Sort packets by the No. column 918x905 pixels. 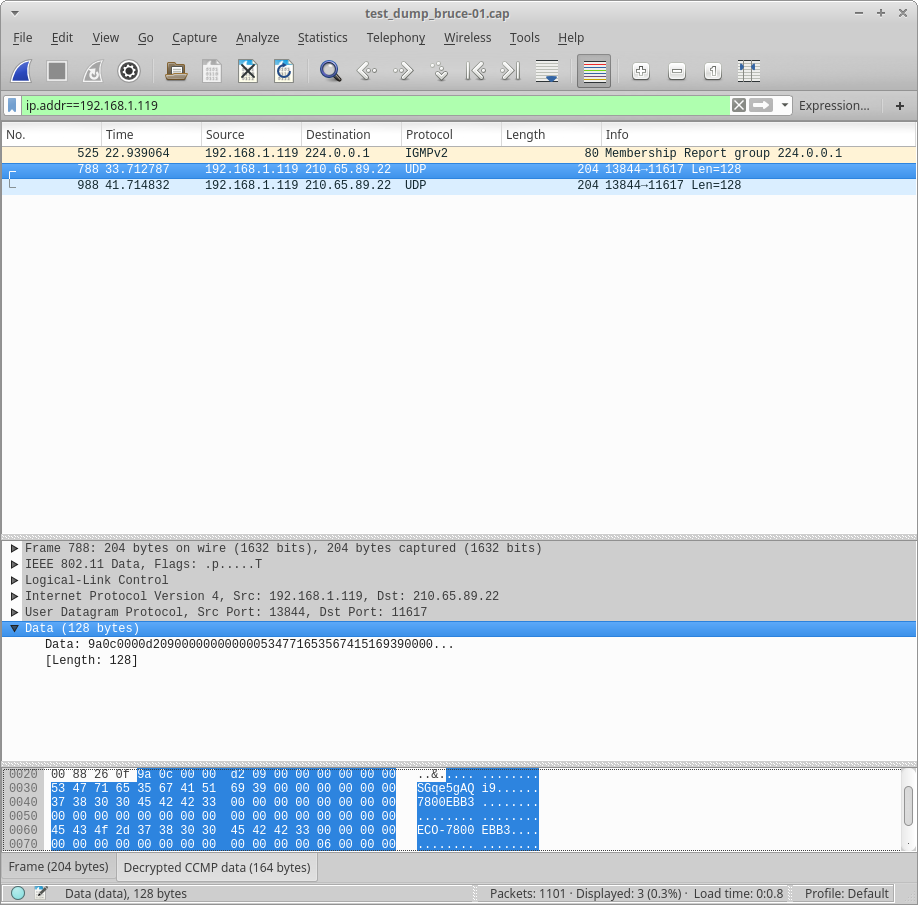[52, 135]
